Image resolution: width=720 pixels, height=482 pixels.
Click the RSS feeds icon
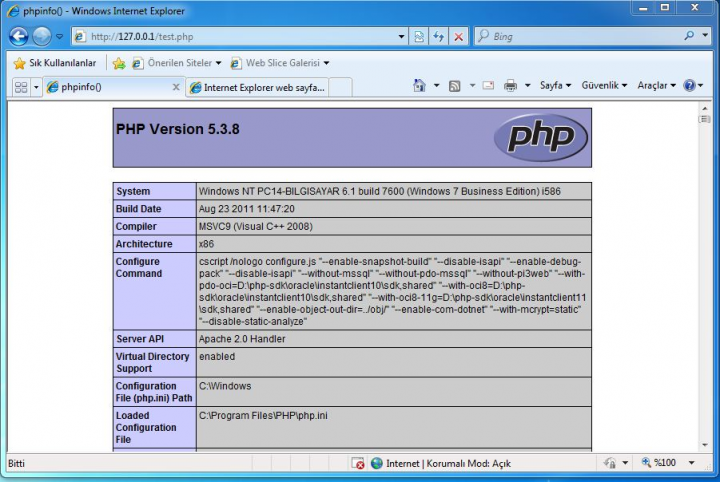(454, 86)
